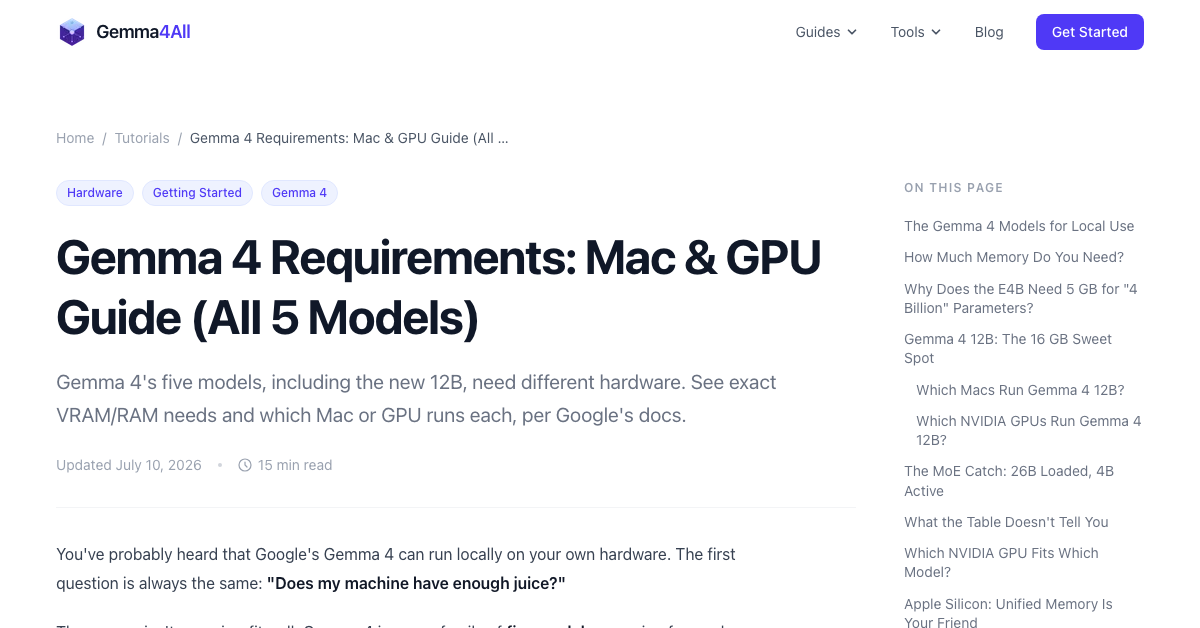Jump to Which NVIDIA GPUs Run Gemma 4 12B?
Screen dimensions: 1200x628
[1029, 430]
